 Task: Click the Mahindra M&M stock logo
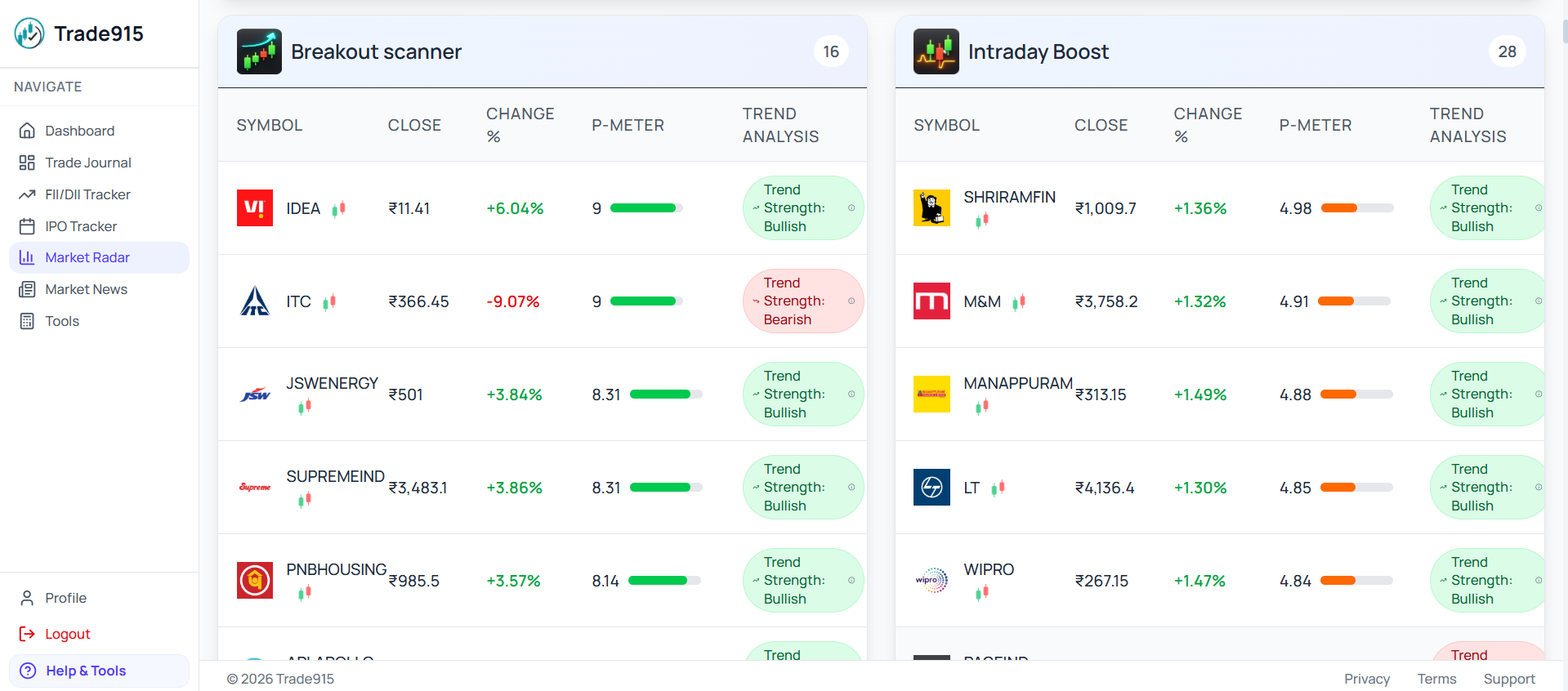click(931, 301)
